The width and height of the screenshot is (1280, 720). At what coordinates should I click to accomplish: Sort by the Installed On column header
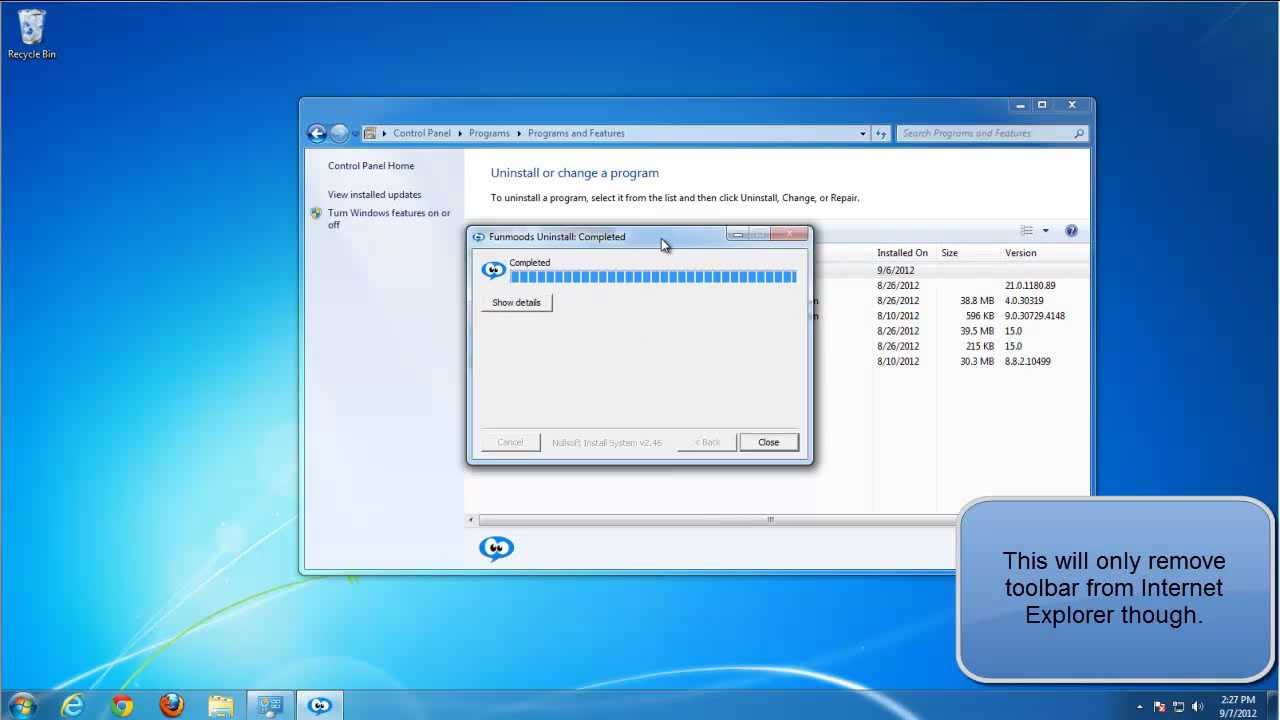903,253
